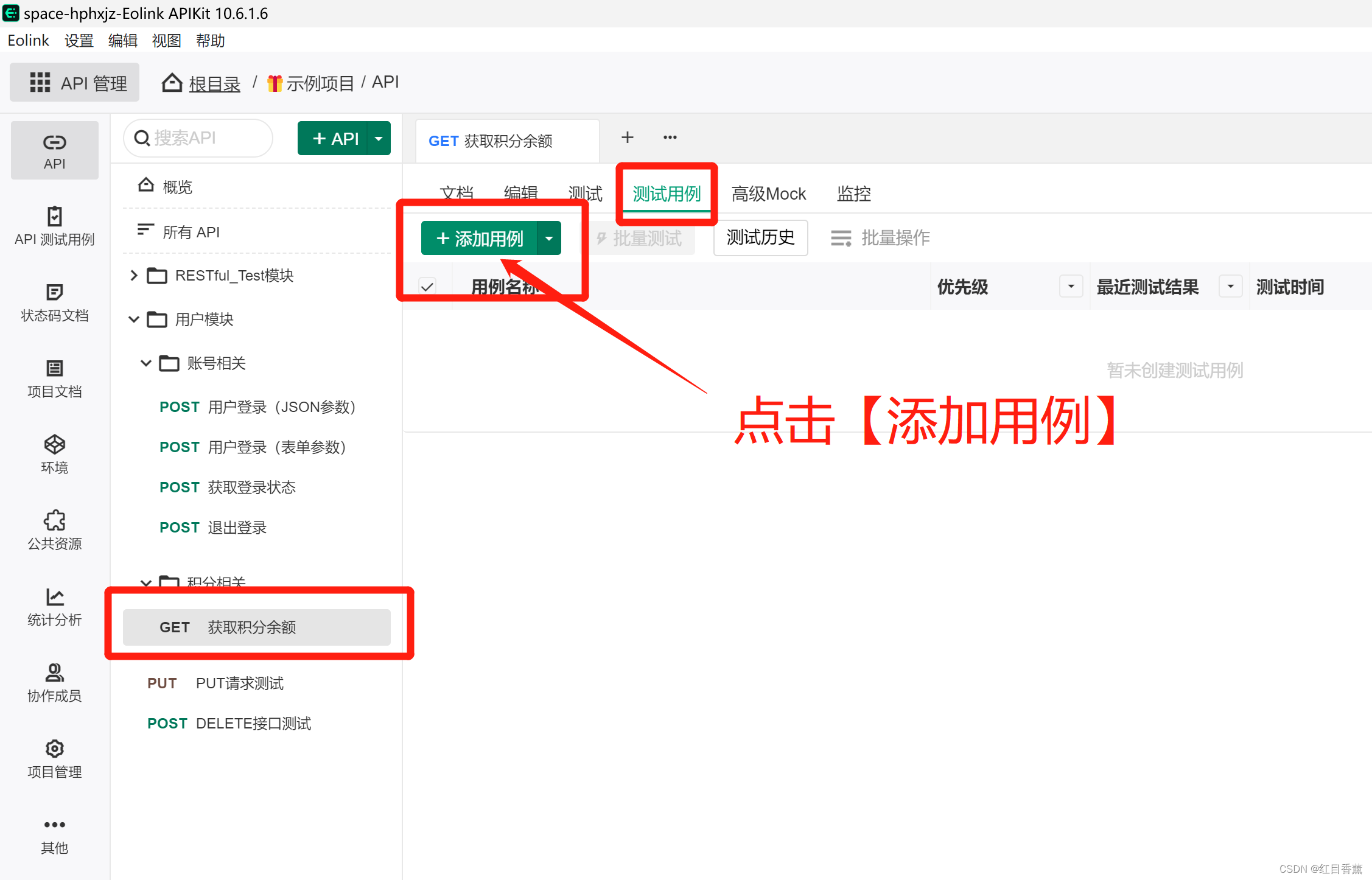Screen dimensions: 1372x880
Task: Select POST 用户登录（JSON参数）
Action: [x=257, y=407]
